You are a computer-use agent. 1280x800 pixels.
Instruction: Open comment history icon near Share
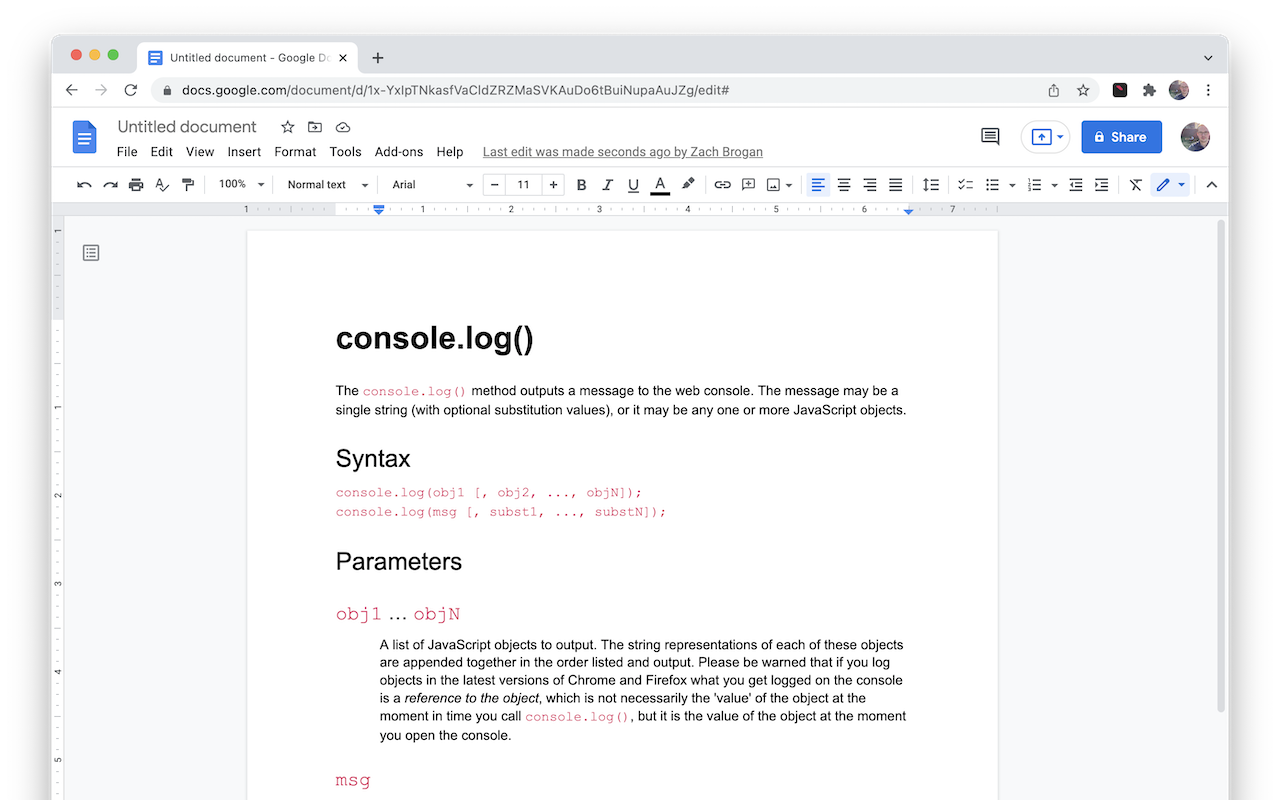click(x=990, y=137)
